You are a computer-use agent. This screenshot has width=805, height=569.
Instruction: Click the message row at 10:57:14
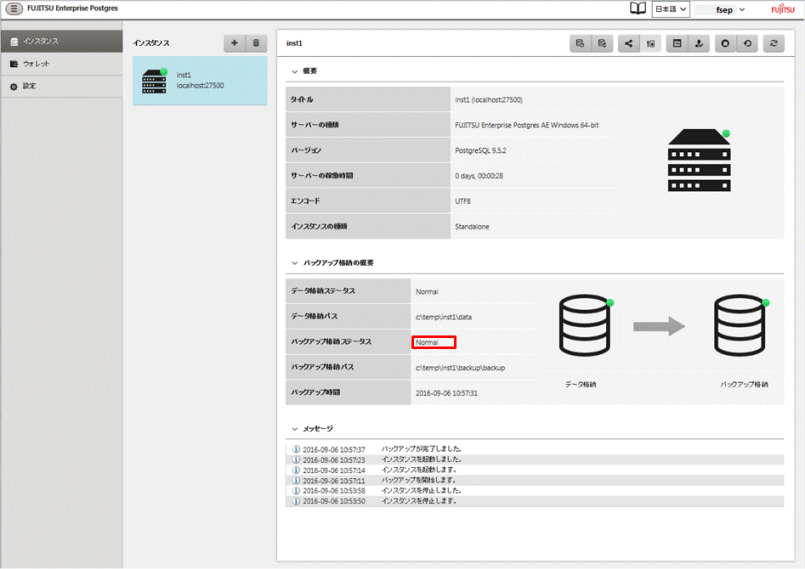click(534, 470)
